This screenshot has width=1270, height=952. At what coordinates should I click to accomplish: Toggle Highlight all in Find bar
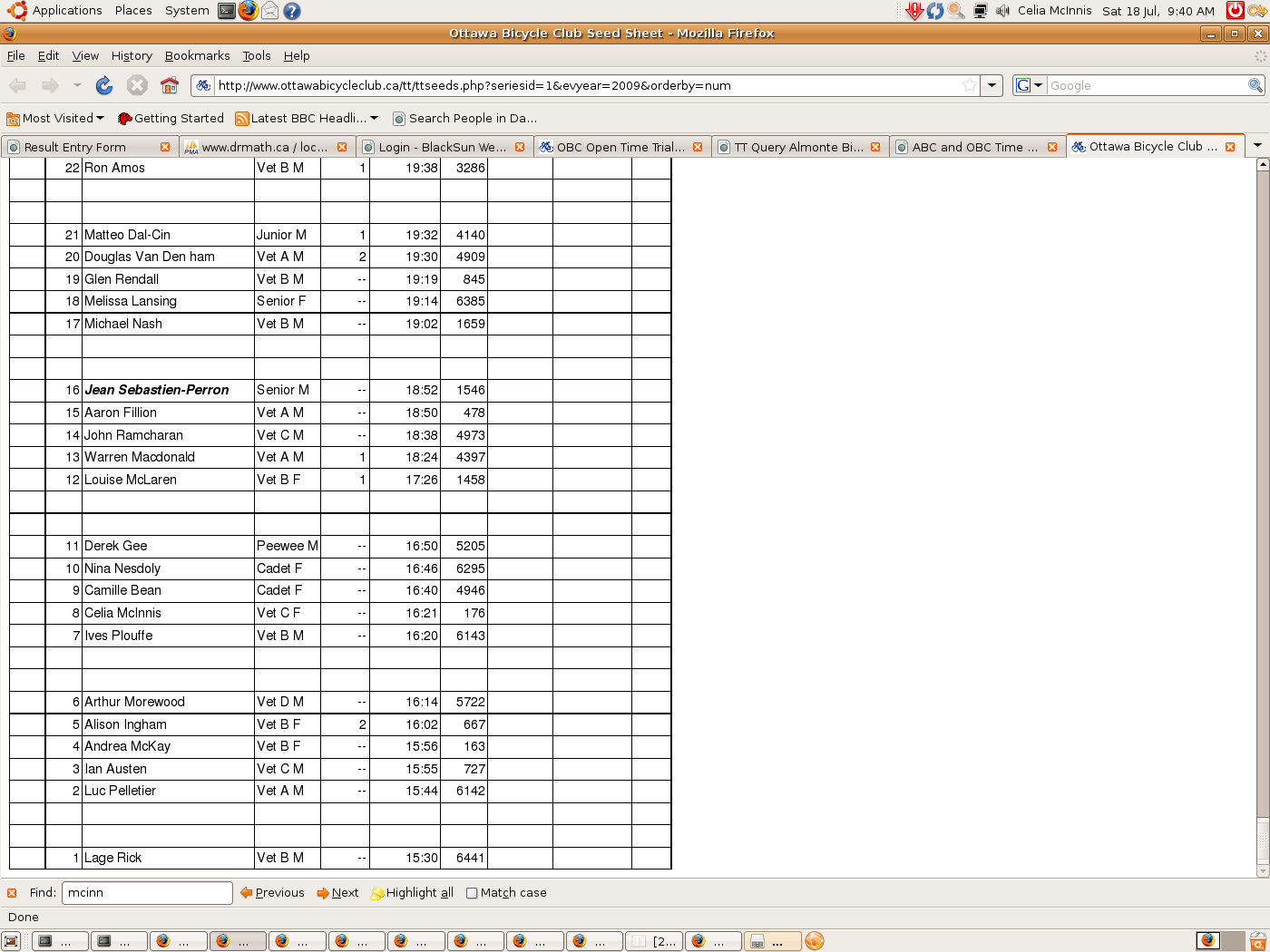coord(413,893)
